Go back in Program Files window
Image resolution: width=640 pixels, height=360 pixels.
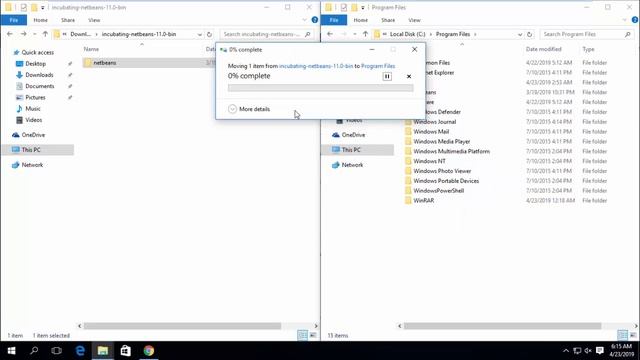click(330, 34)
